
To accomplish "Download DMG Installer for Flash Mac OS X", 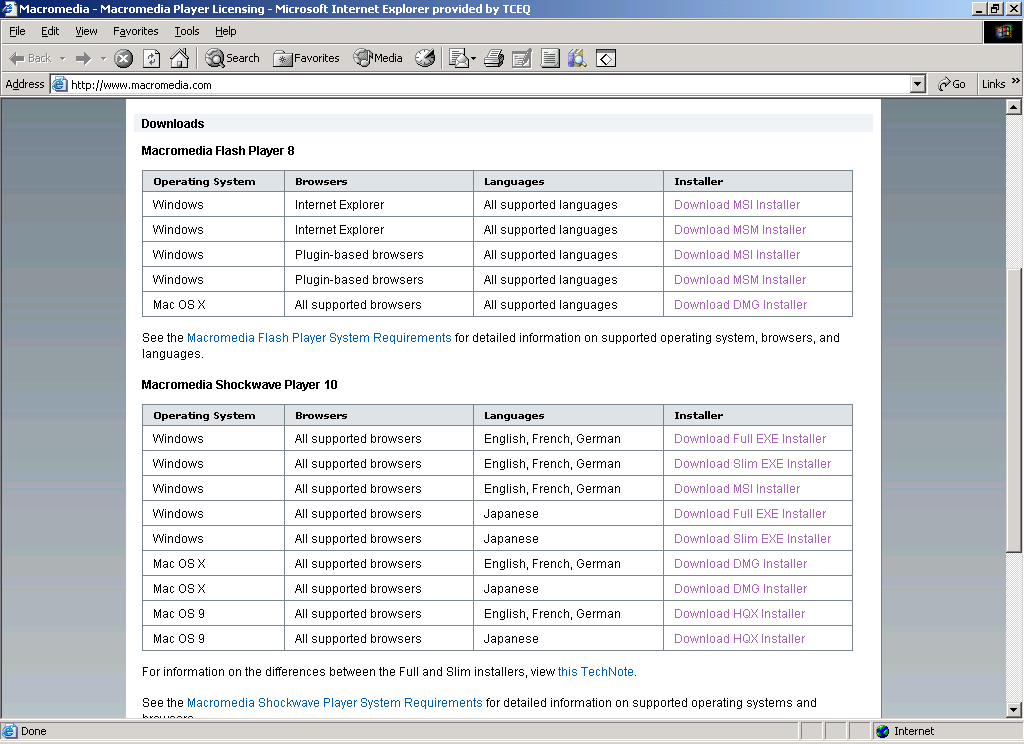I will pyautogui.click(x=741, y=304).
